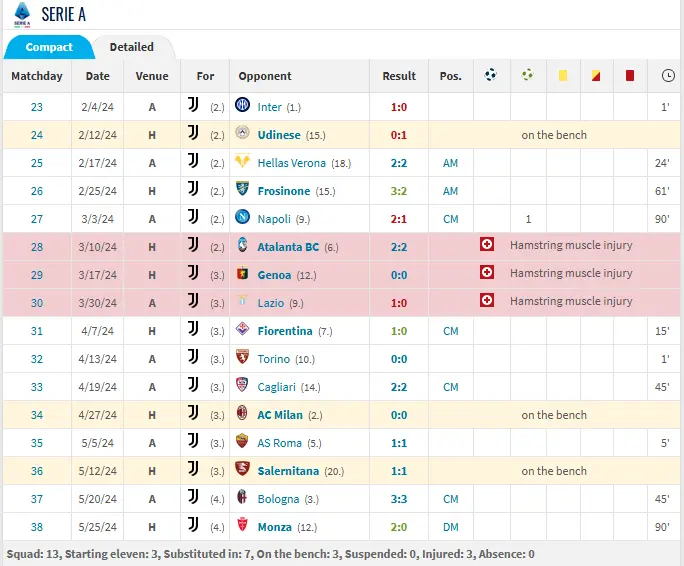This screenshot has height=566, width=684.
Task: Click the yellow card column icon
Action: click(562, 76)
